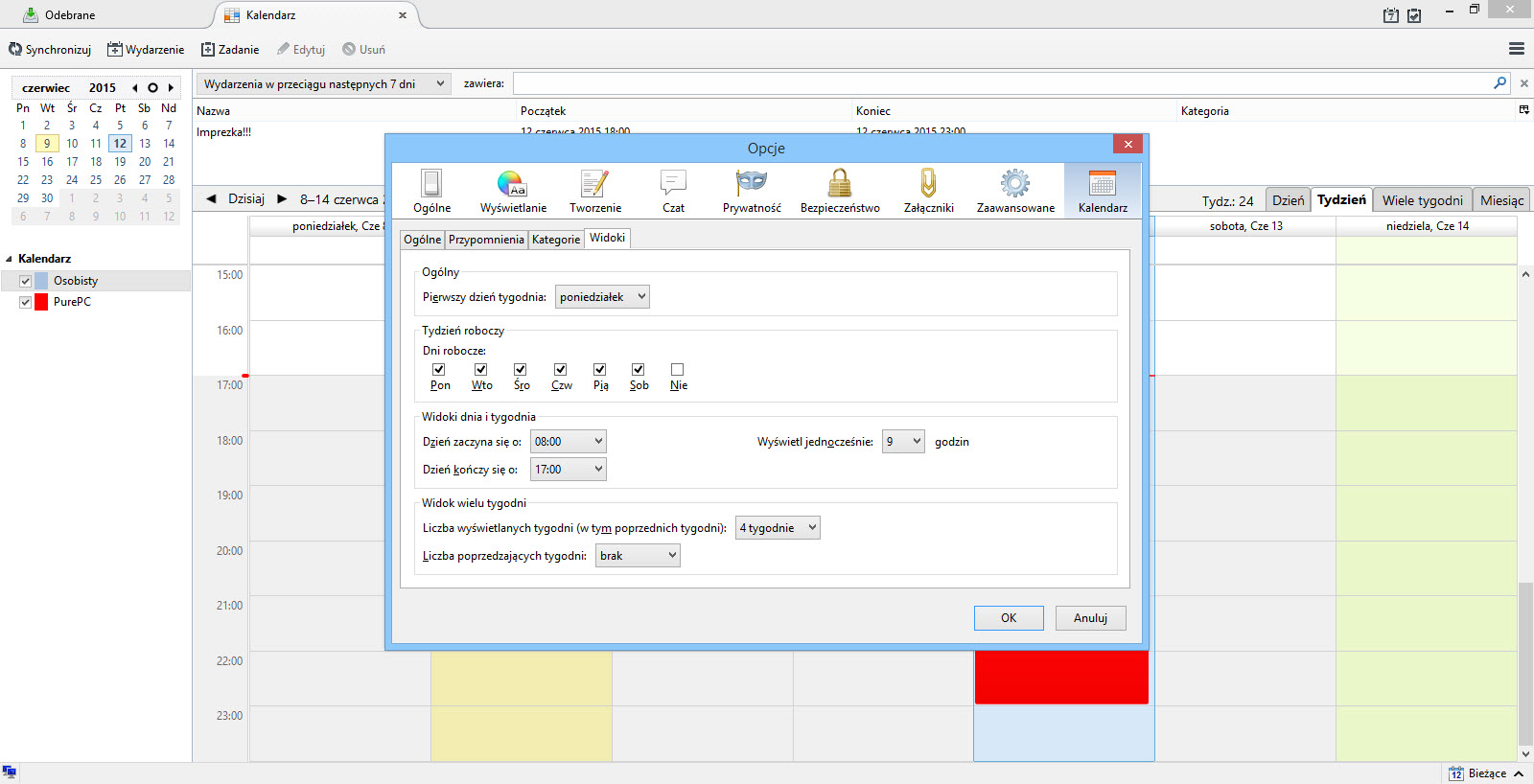Switch to the Kategorie tab
This screenshot has height=784, width=1534.
556,240
